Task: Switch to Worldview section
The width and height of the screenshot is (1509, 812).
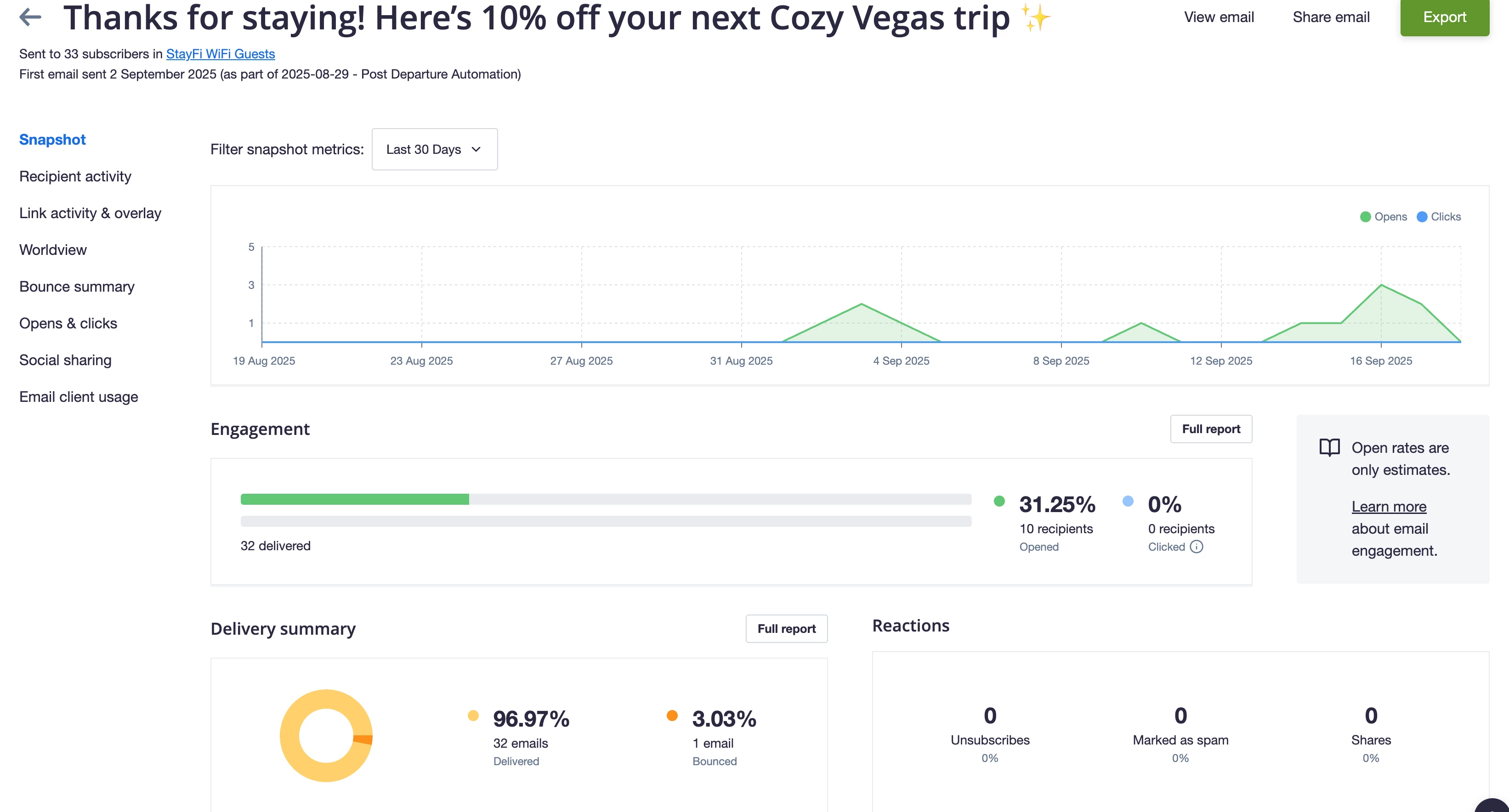Action: [53, 250]
